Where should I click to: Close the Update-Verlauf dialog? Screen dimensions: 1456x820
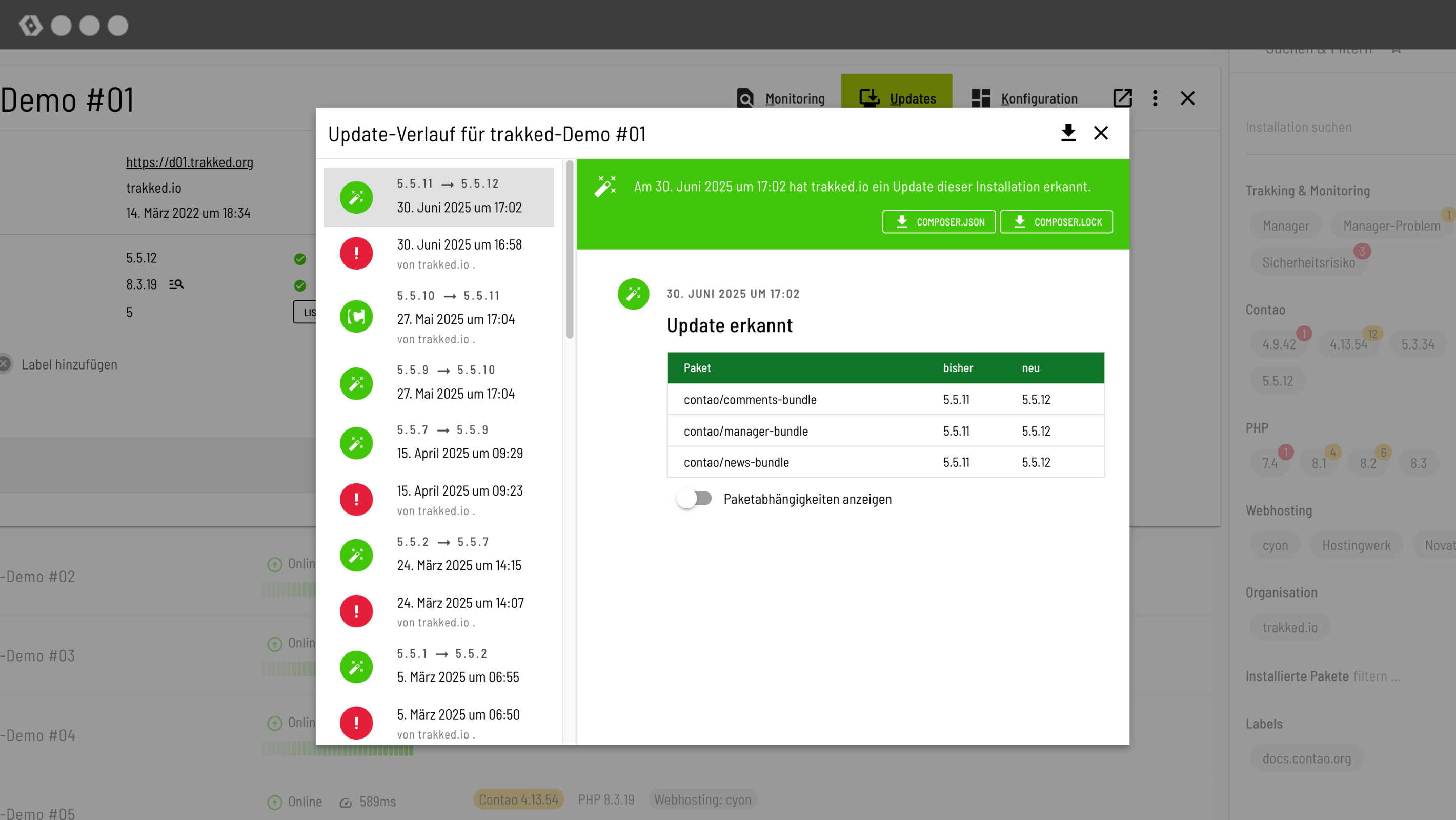coord(1101,133)
